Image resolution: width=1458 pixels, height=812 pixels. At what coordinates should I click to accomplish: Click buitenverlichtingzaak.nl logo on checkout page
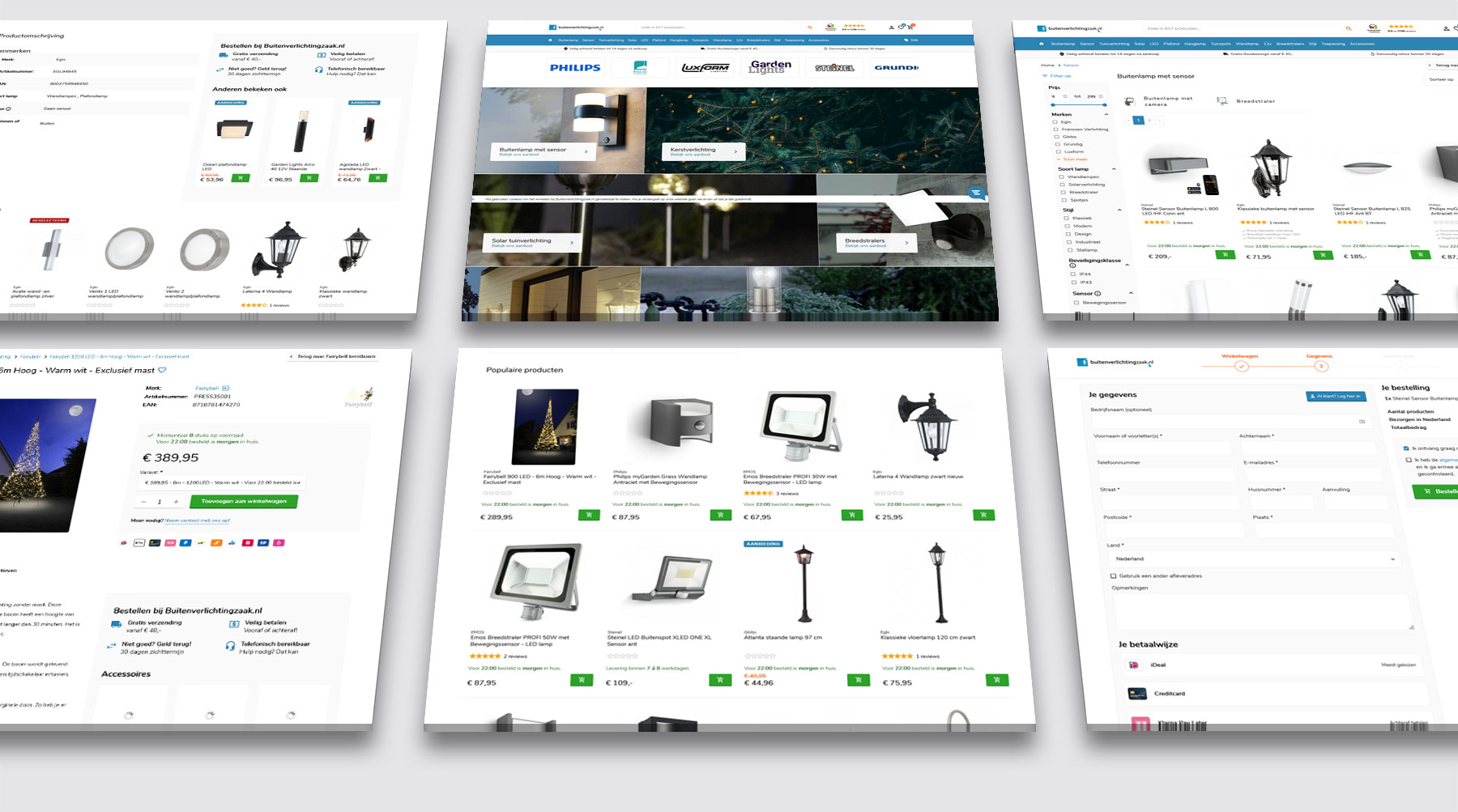point(1115,363)
